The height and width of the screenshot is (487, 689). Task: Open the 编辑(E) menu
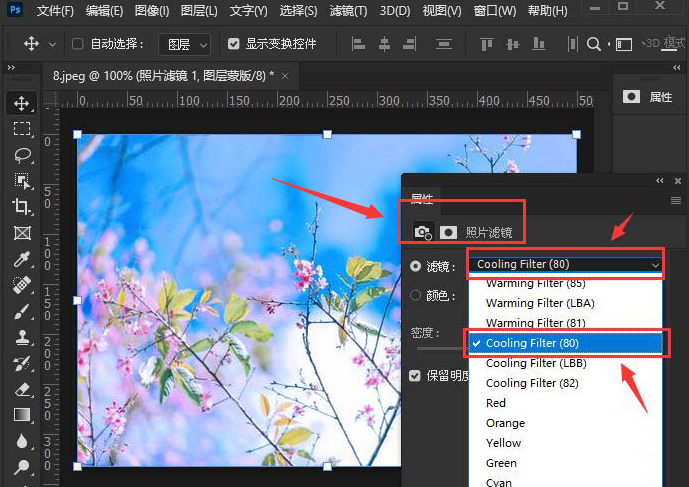pyautogui.click(x=104, y=10)
